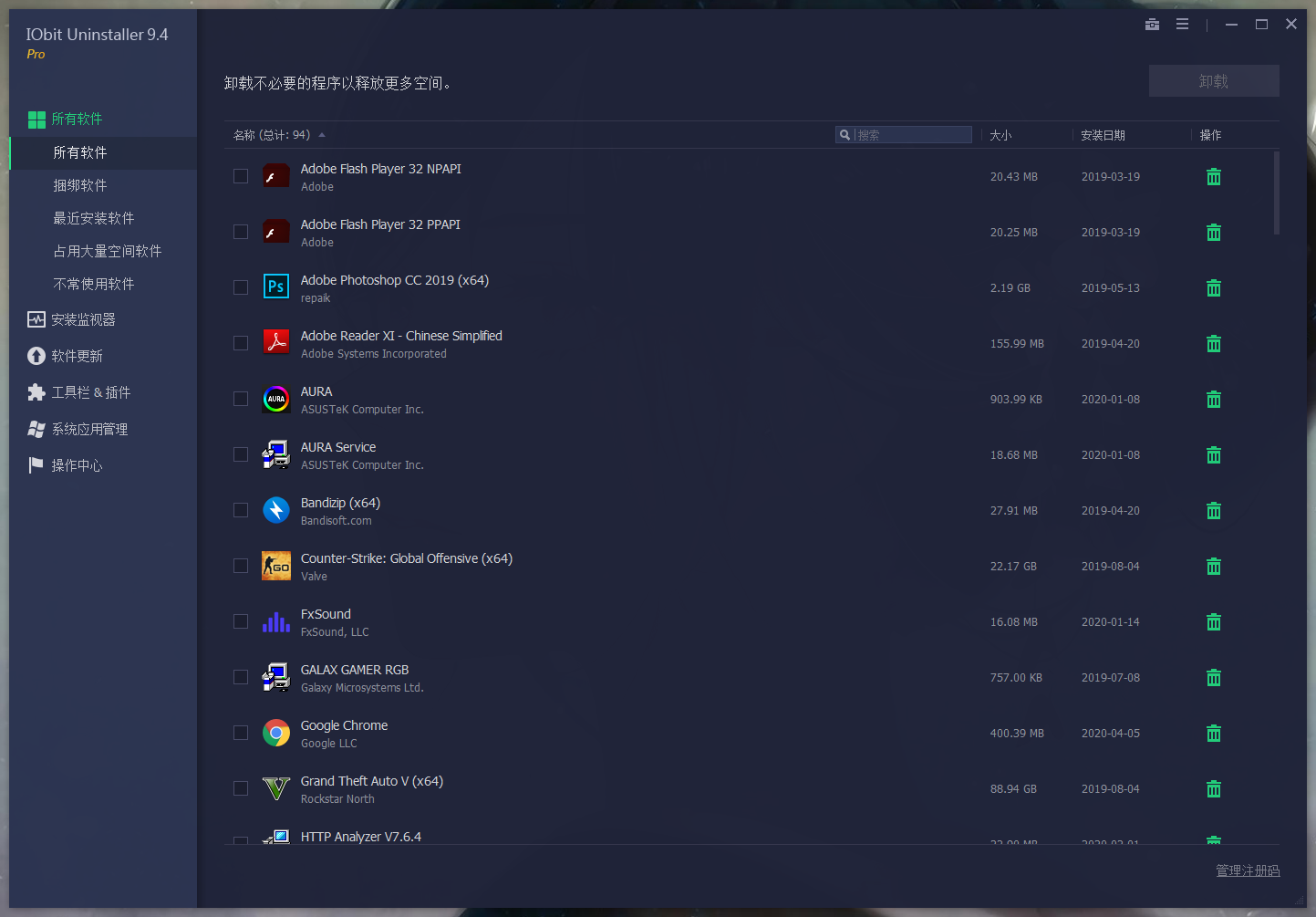Click trash icon for FxSound
This screenshot has width=1316, height=917.
point(1214,622)
